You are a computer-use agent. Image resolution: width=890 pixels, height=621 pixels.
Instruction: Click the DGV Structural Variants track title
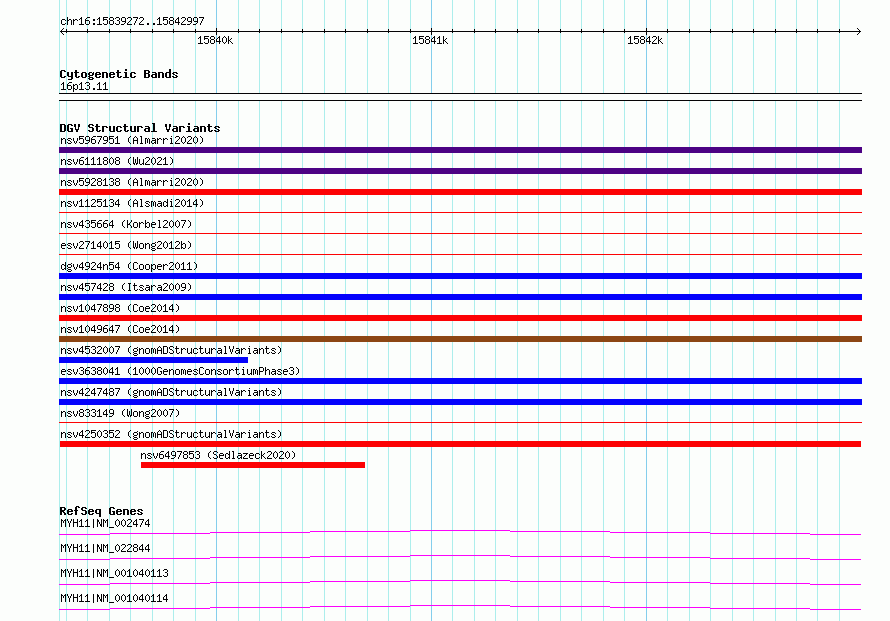point(140,128)
